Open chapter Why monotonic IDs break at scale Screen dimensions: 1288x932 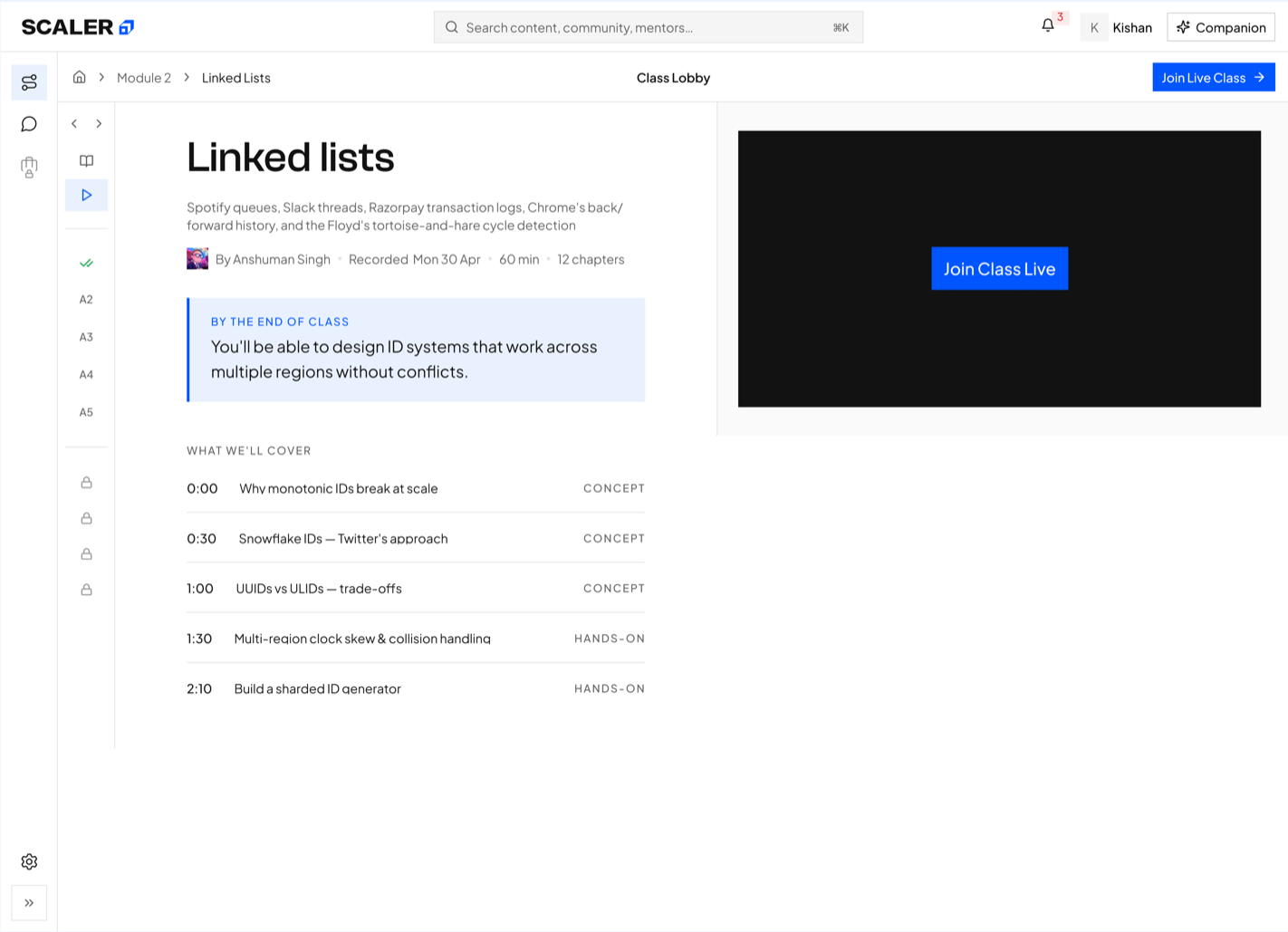pyautogui.click(x=416, y=488)
